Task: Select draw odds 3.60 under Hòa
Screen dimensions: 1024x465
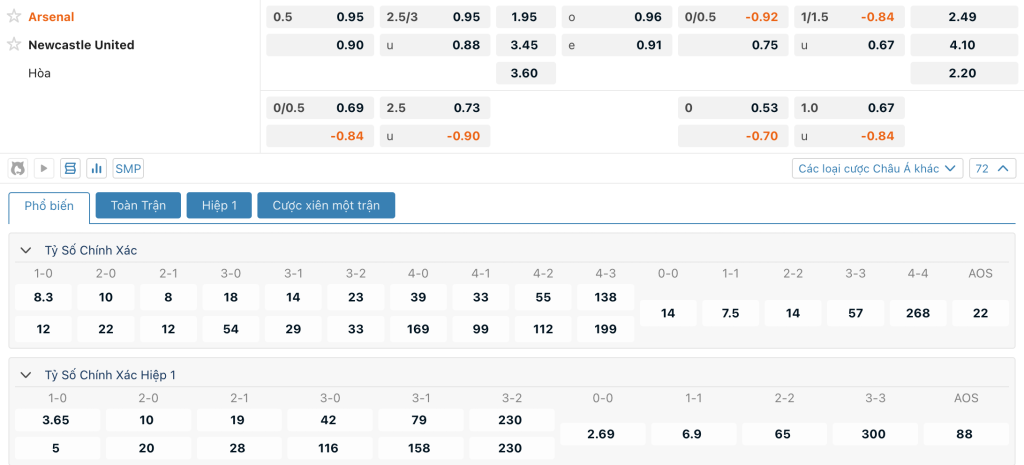Action: [525, 73]
